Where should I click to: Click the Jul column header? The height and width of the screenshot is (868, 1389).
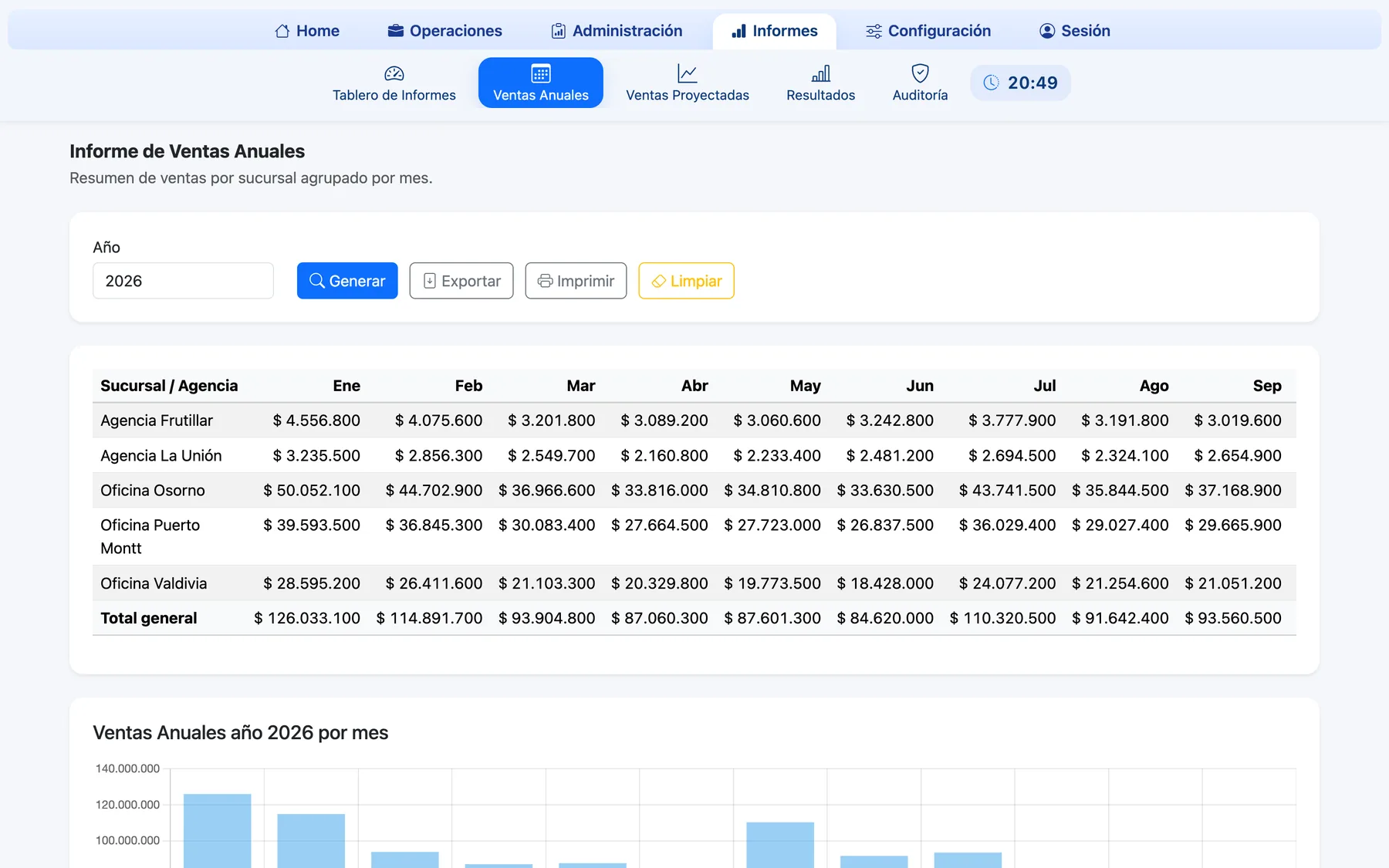pos(1045,386)
